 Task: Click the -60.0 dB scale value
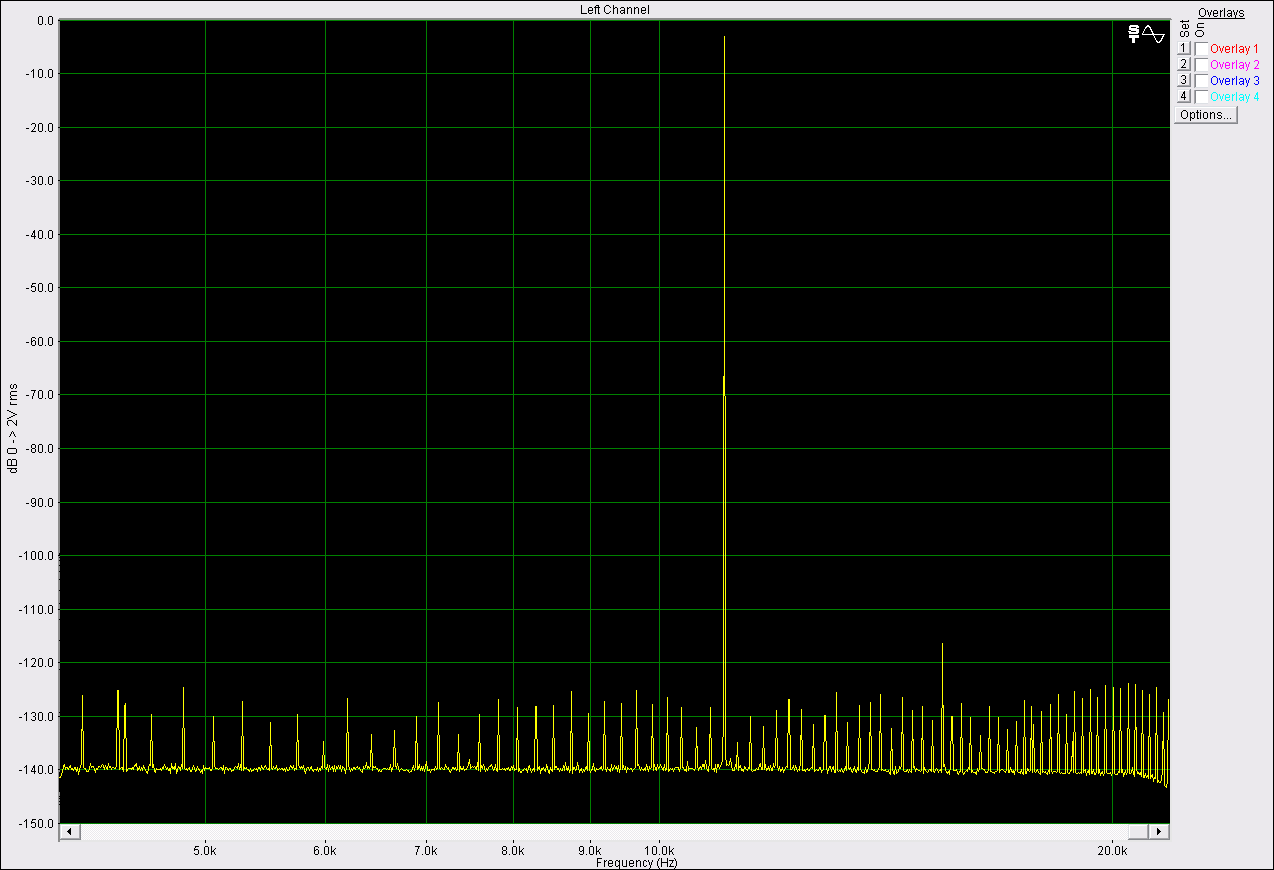click(41, 341)
